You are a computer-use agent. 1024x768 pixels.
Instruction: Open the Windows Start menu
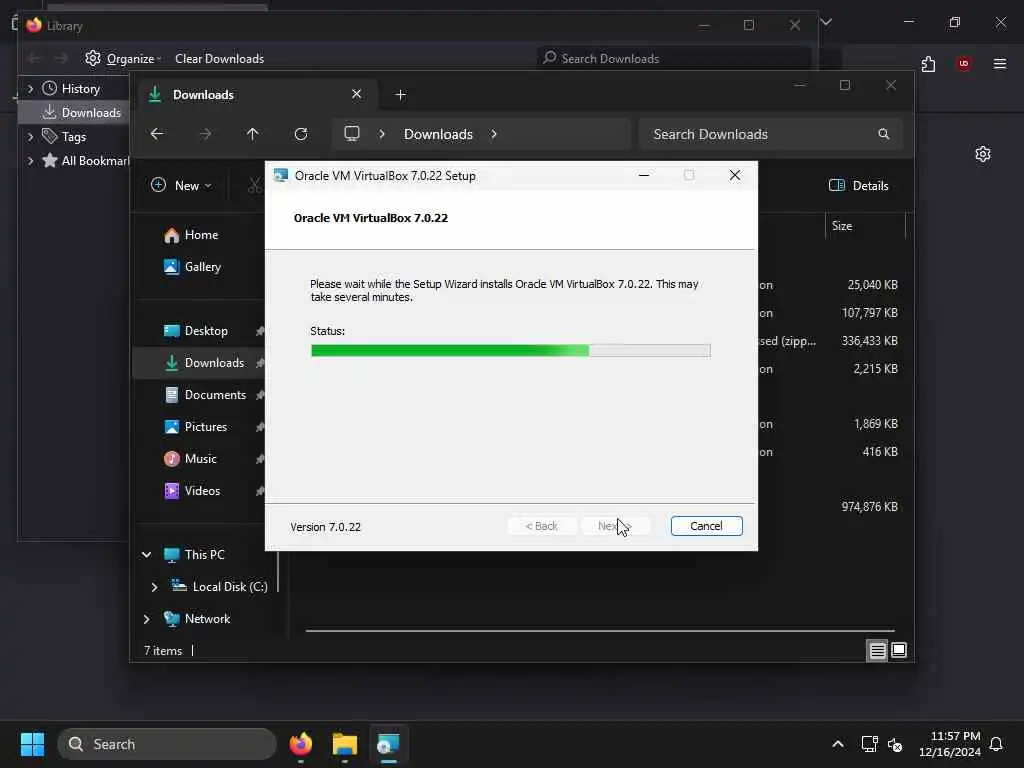coord(32,744)
